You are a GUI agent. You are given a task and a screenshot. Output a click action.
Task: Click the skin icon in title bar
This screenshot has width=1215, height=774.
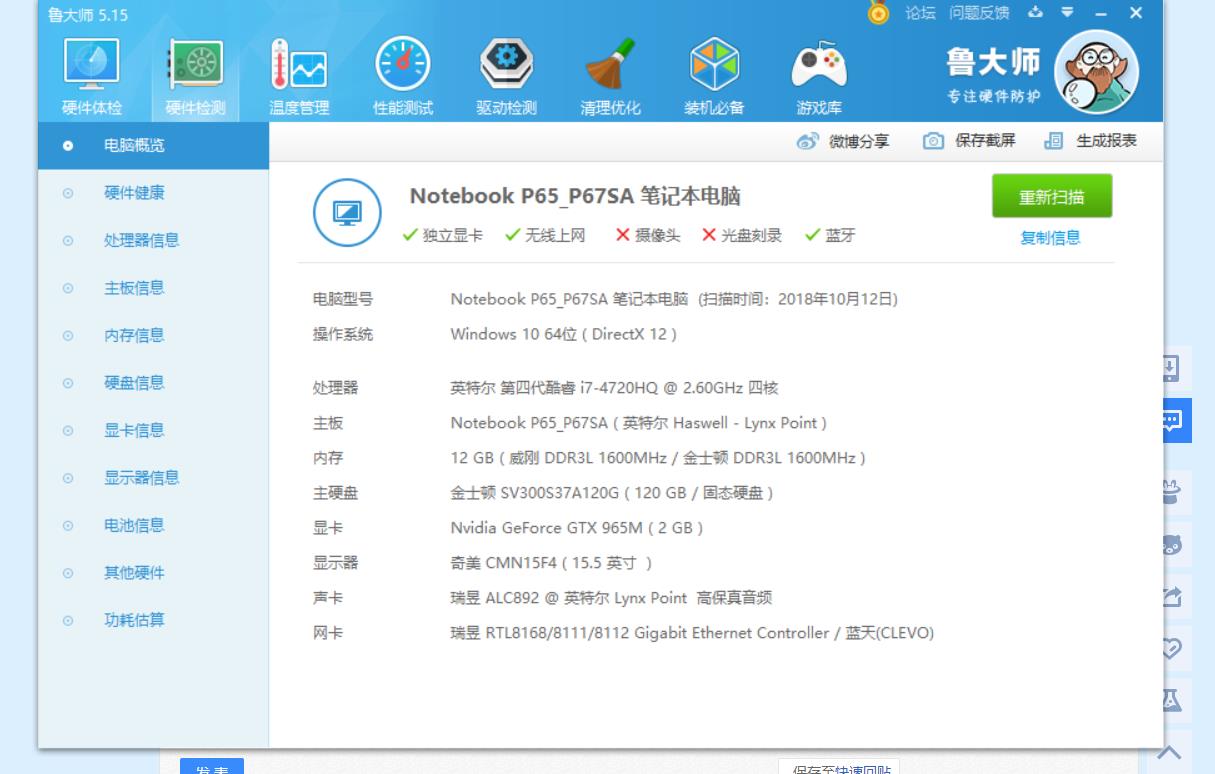[x=1036, y=13]
